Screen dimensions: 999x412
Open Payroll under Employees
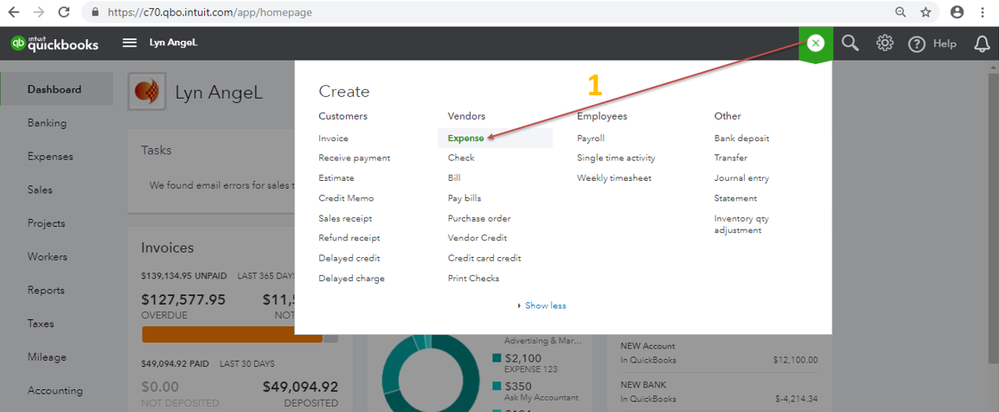point(591,138)
